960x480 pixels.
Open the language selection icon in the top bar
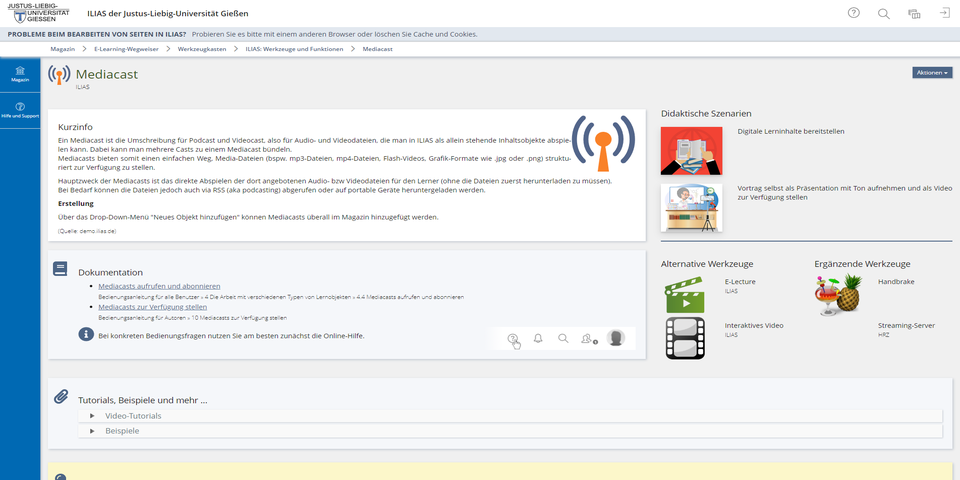point(914,13)
